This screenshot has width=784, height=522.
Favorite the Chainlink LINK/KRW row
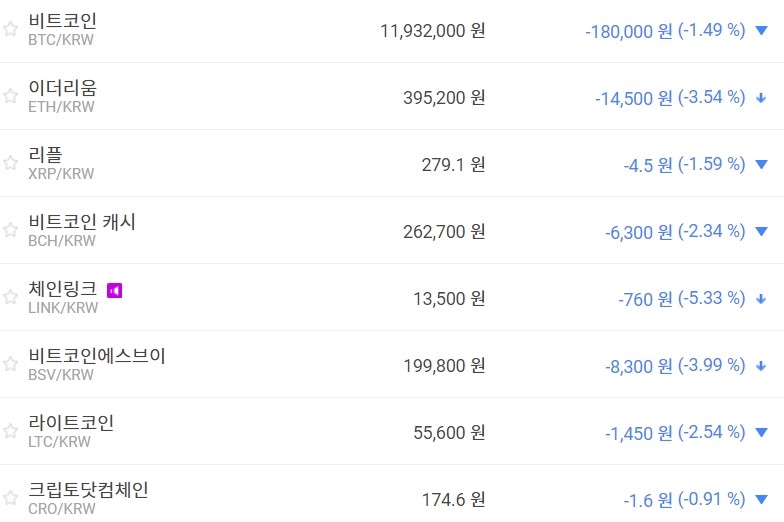10,297
